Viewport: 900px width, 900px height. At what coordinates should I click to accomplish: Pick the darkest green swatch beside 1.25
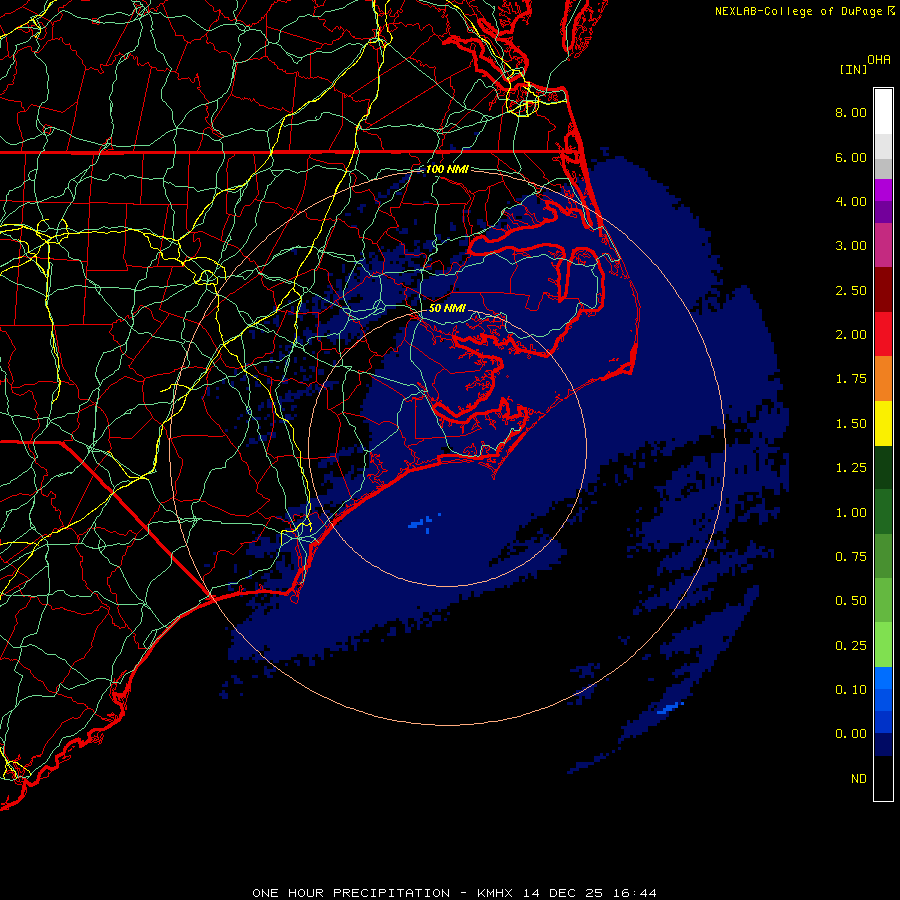coord(883,468)
